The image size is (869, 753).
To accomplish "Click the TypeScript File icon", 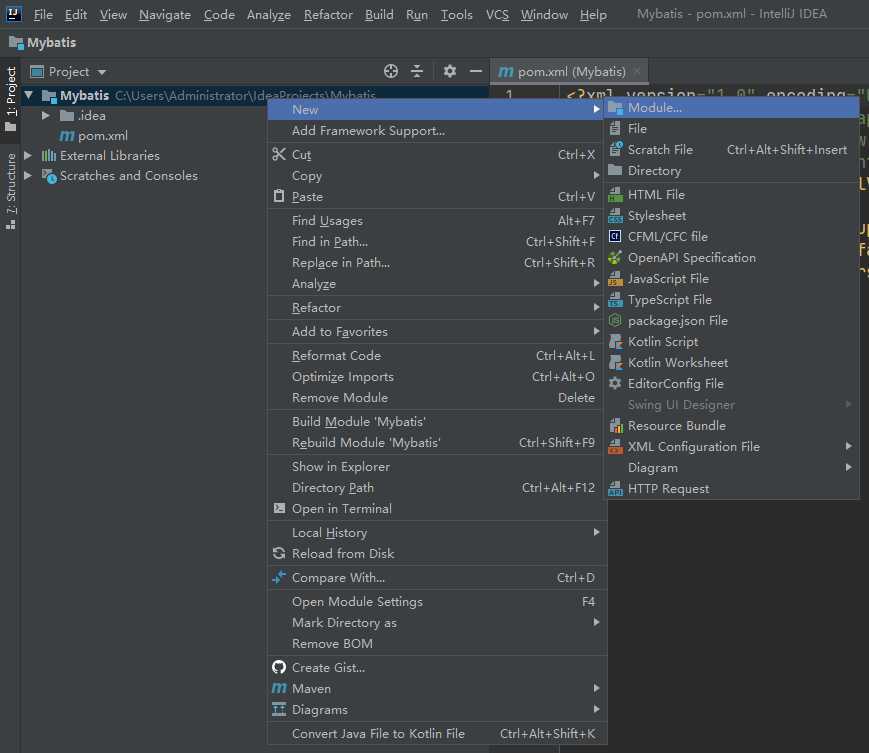I will (615, 299).
